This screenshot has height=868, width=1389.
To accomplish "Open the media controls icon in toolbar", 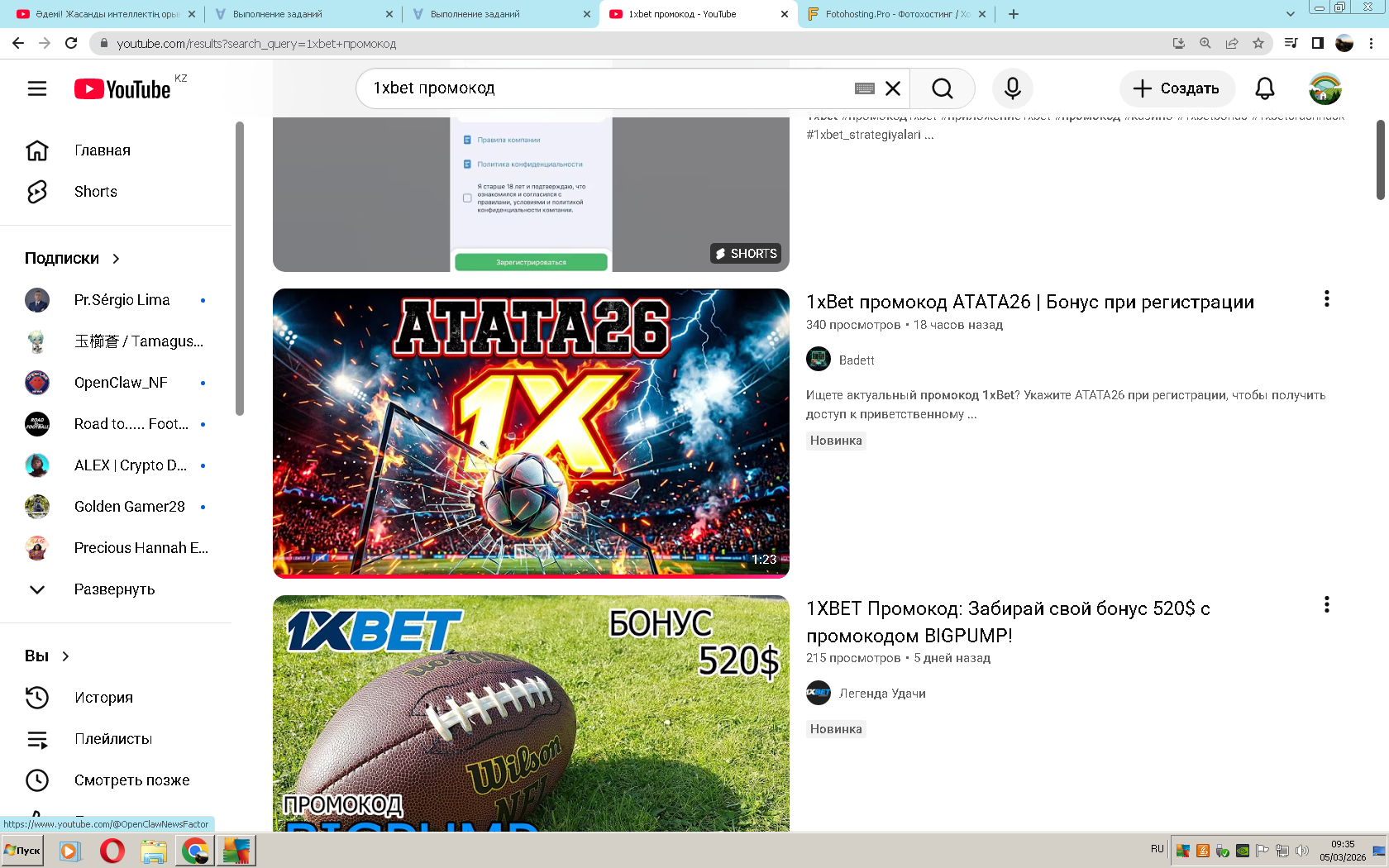I will point(1291,43).
